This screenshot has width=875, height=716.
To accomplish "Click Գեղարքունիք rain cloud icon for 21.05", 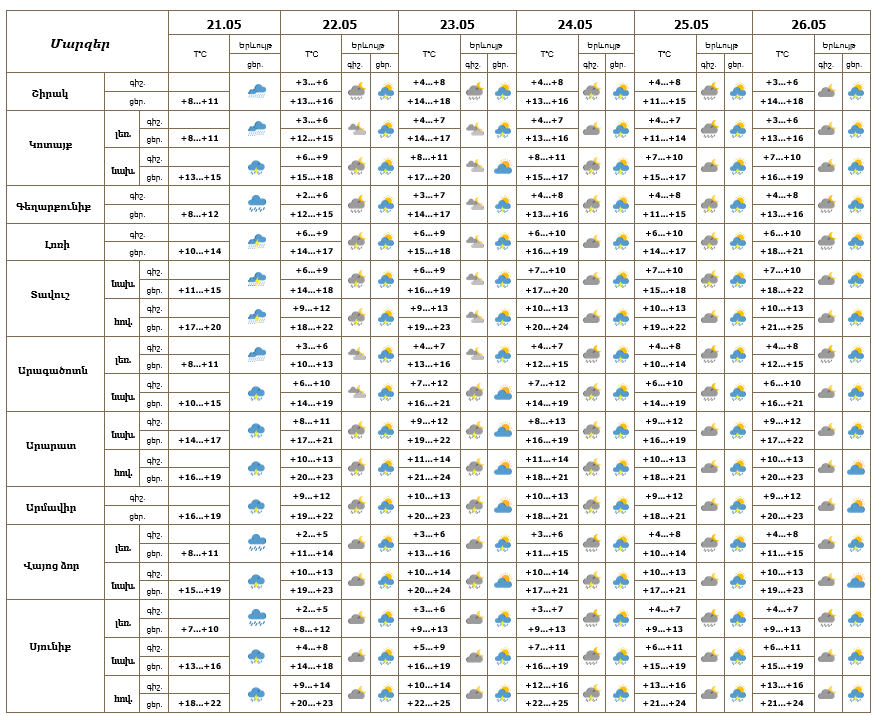I will click(x=257, y=204).
